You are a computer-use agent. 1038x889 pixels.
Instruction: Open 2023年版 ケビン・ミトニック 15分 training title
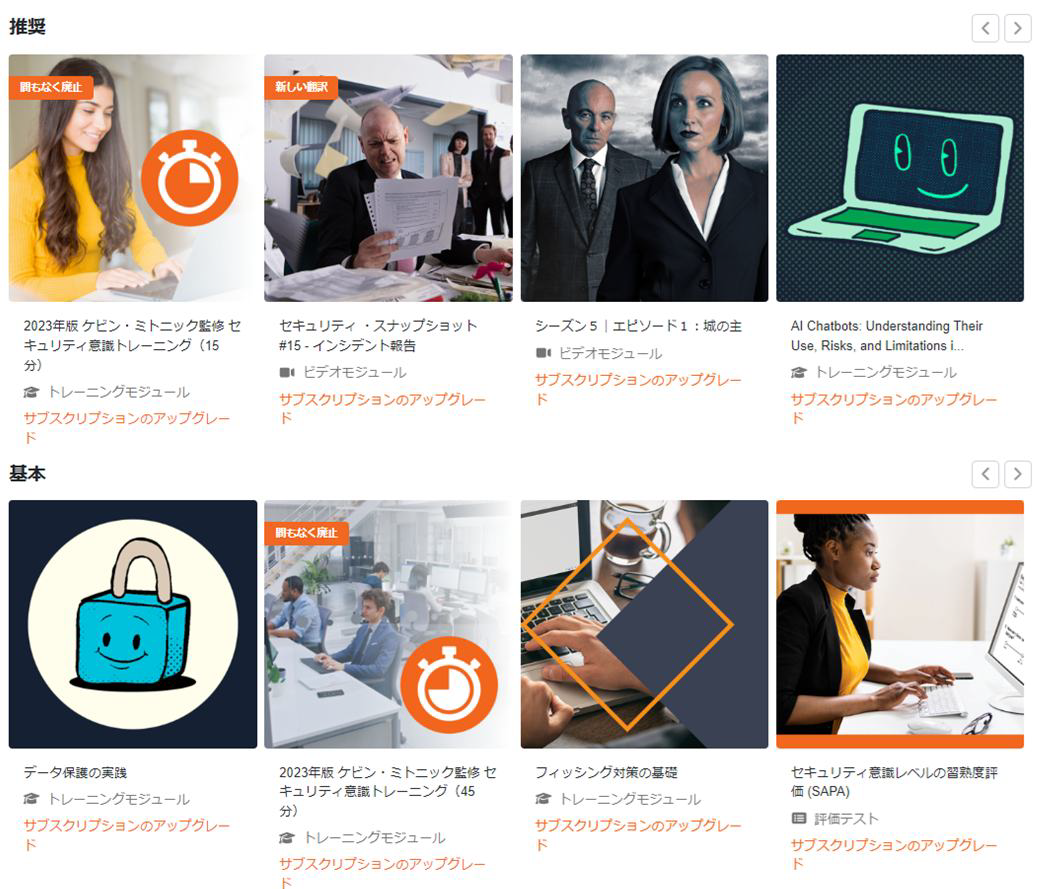click(x=132, y=345)
